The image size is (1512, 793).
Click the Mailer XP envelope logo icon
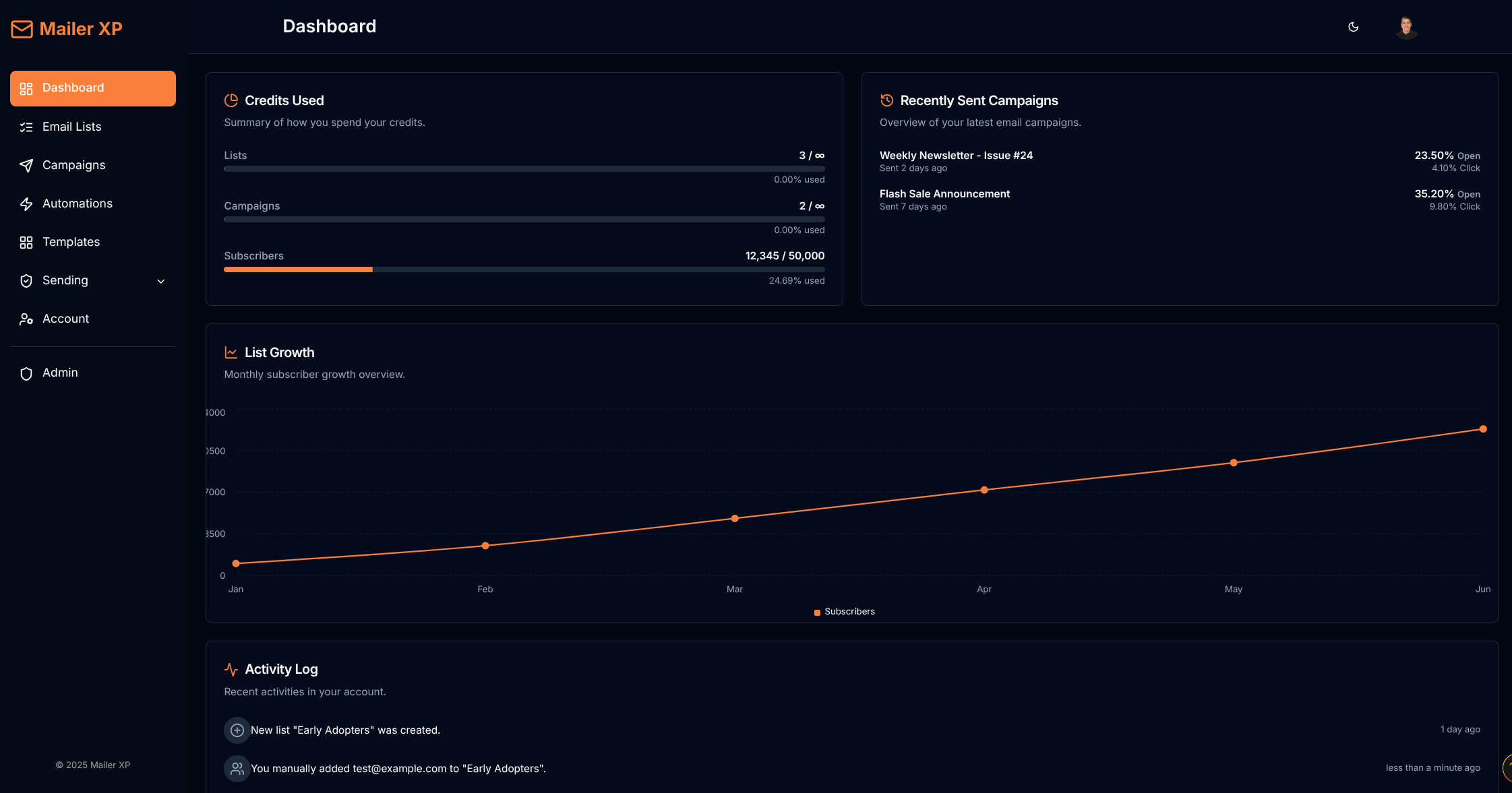click(x=22, y=29)
